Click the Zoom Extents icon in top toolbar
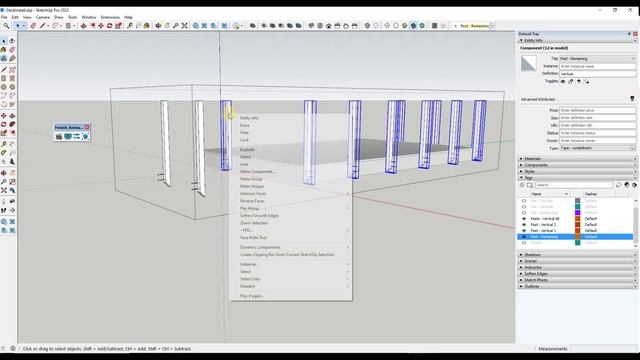 point(184,26)
